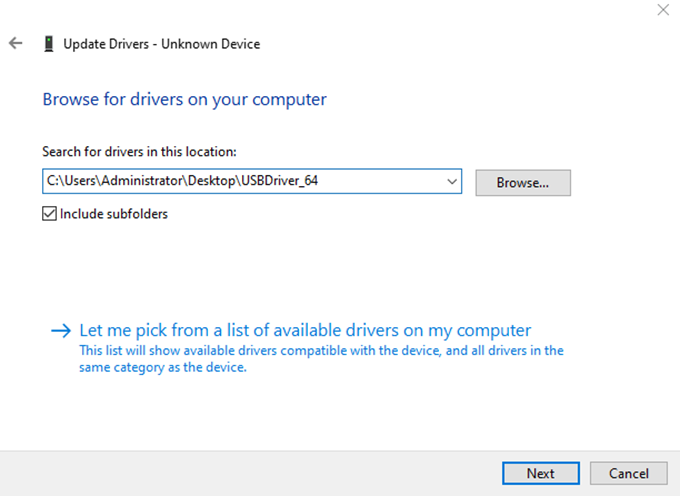Cancel the driver update wizard
The width and height of the screenshot is (680, 496).
pyautogui.click(x=628, y=473)
